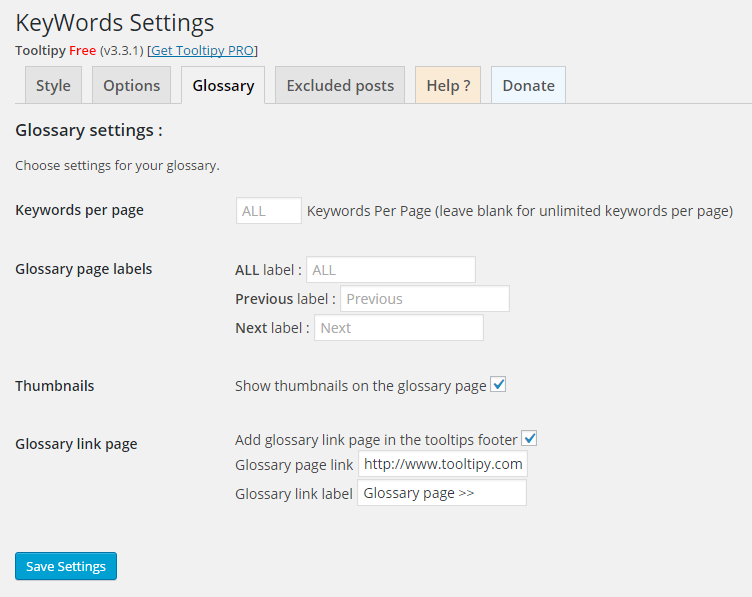
Task: Click the 'Glossary settings :' section heading
Action: point(89,130)
